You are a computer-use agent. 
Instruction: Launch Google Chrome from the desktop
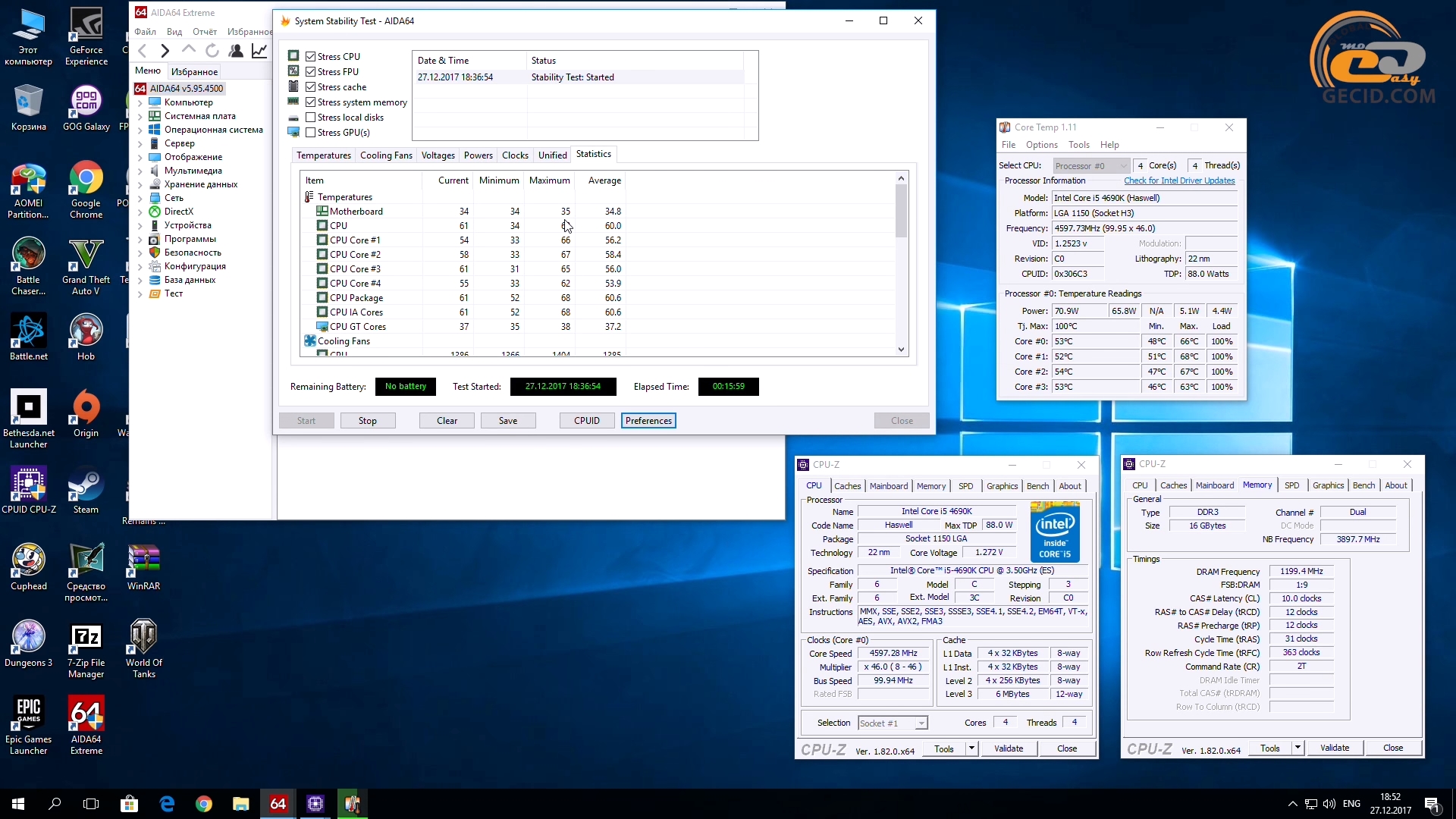click(x=86, y=190)
